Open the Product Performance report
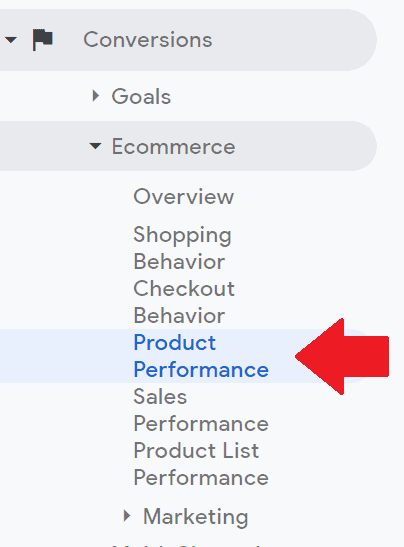404x547 pixels. point(201,356)
